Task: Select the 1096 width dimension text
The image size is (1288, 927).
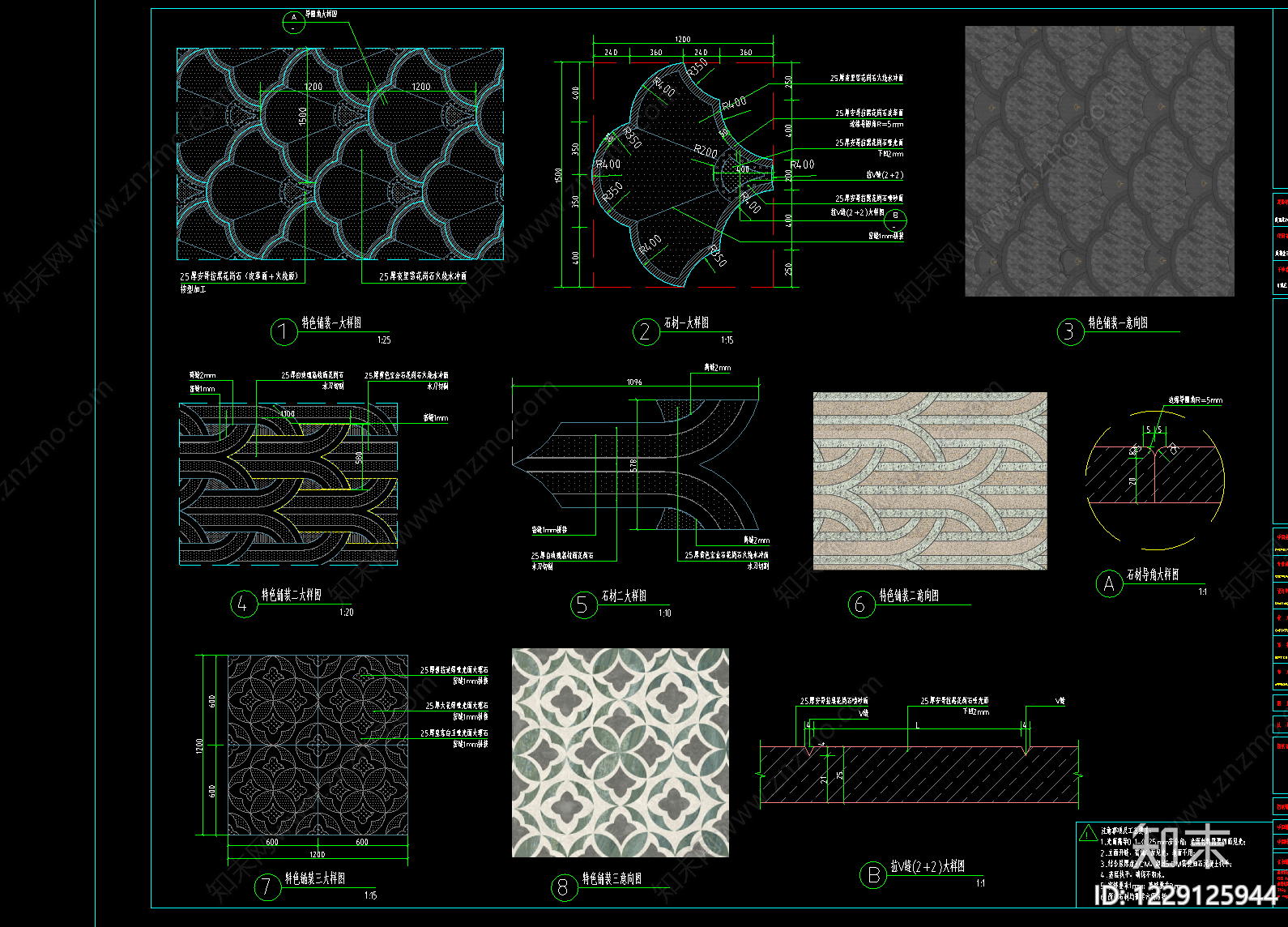Action: tap(634, 382)
